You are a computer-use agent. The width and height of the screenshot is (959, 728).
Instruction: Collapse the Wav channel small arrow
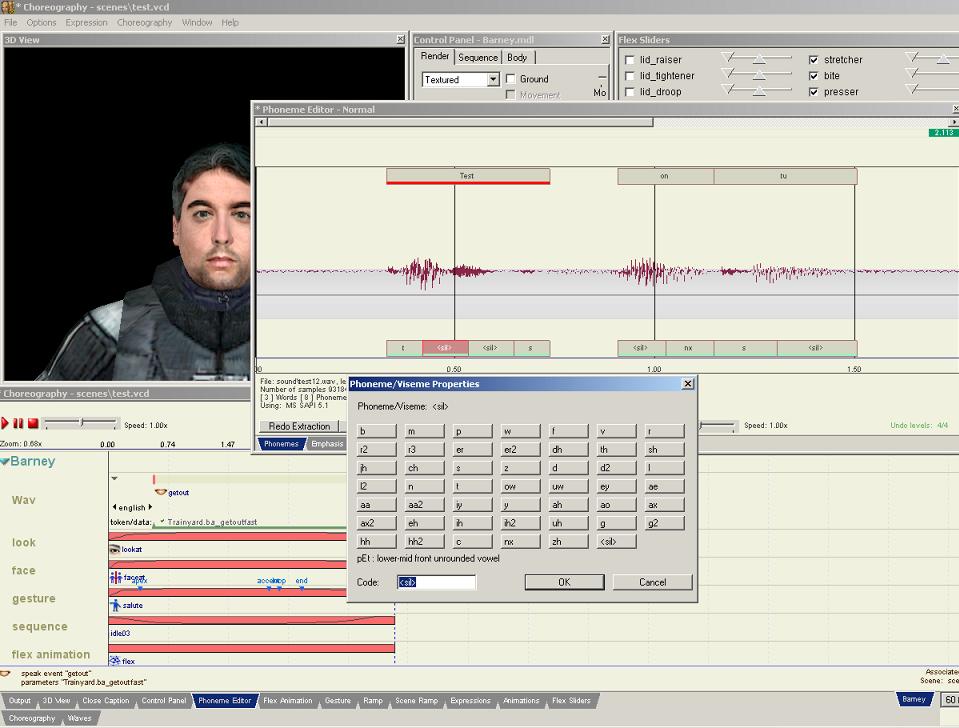[114, 478]
